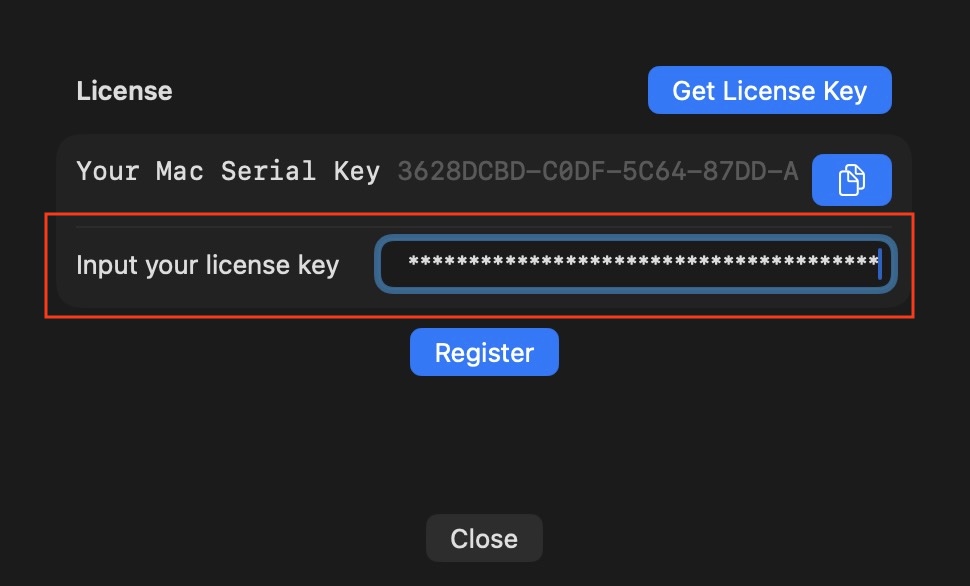The height and width of the screenshot is (586, 970).
Task: Select the password-style license key box
Action: point(635,265)
